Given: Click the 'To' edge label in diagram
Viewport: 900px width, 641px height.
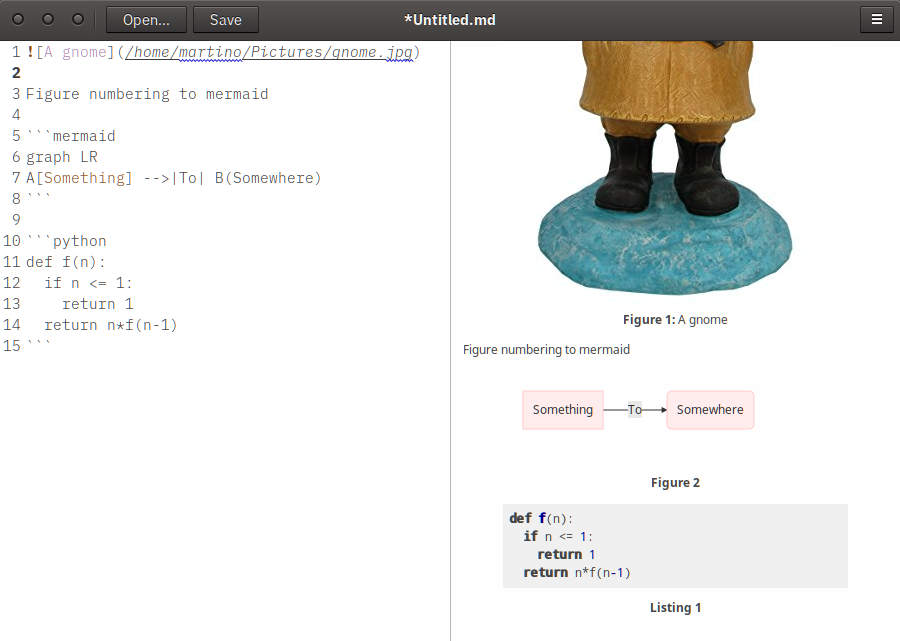Looking at the screenshot, I should (635, 410).
